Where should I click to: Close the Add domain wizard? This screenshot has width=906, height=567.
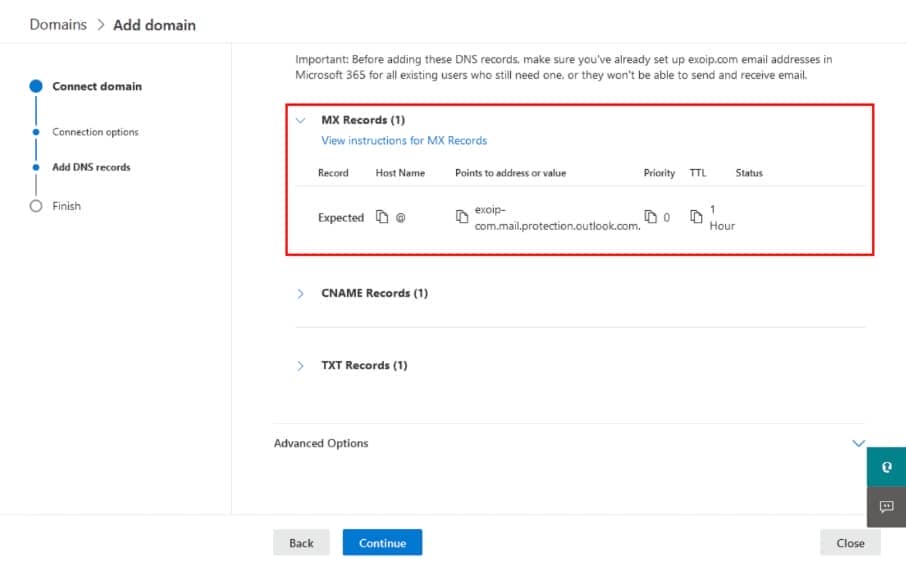[850, 543]
